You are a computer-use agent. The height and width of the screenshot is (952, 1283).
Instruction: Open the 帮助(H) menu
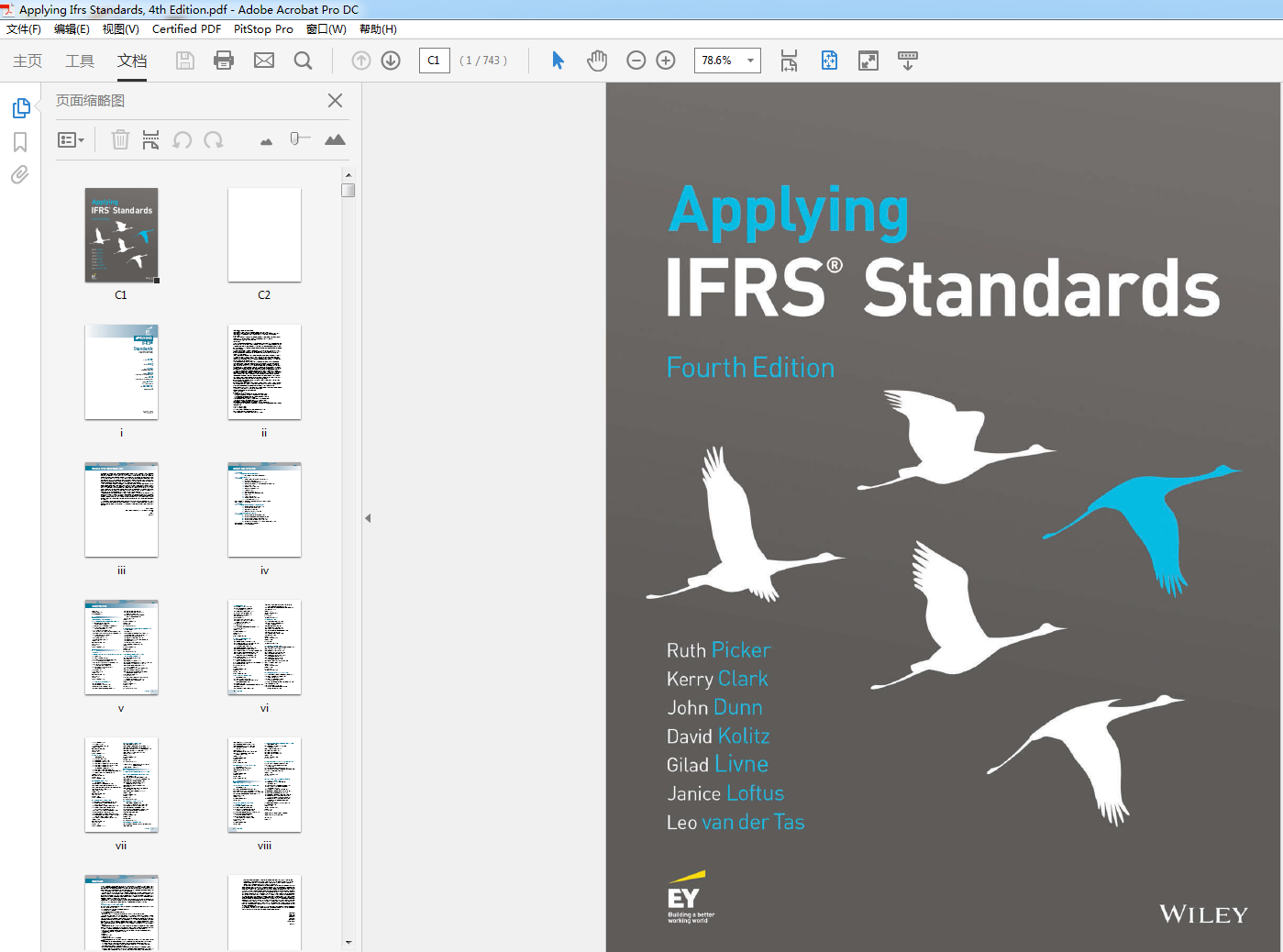tap(378, 29)
